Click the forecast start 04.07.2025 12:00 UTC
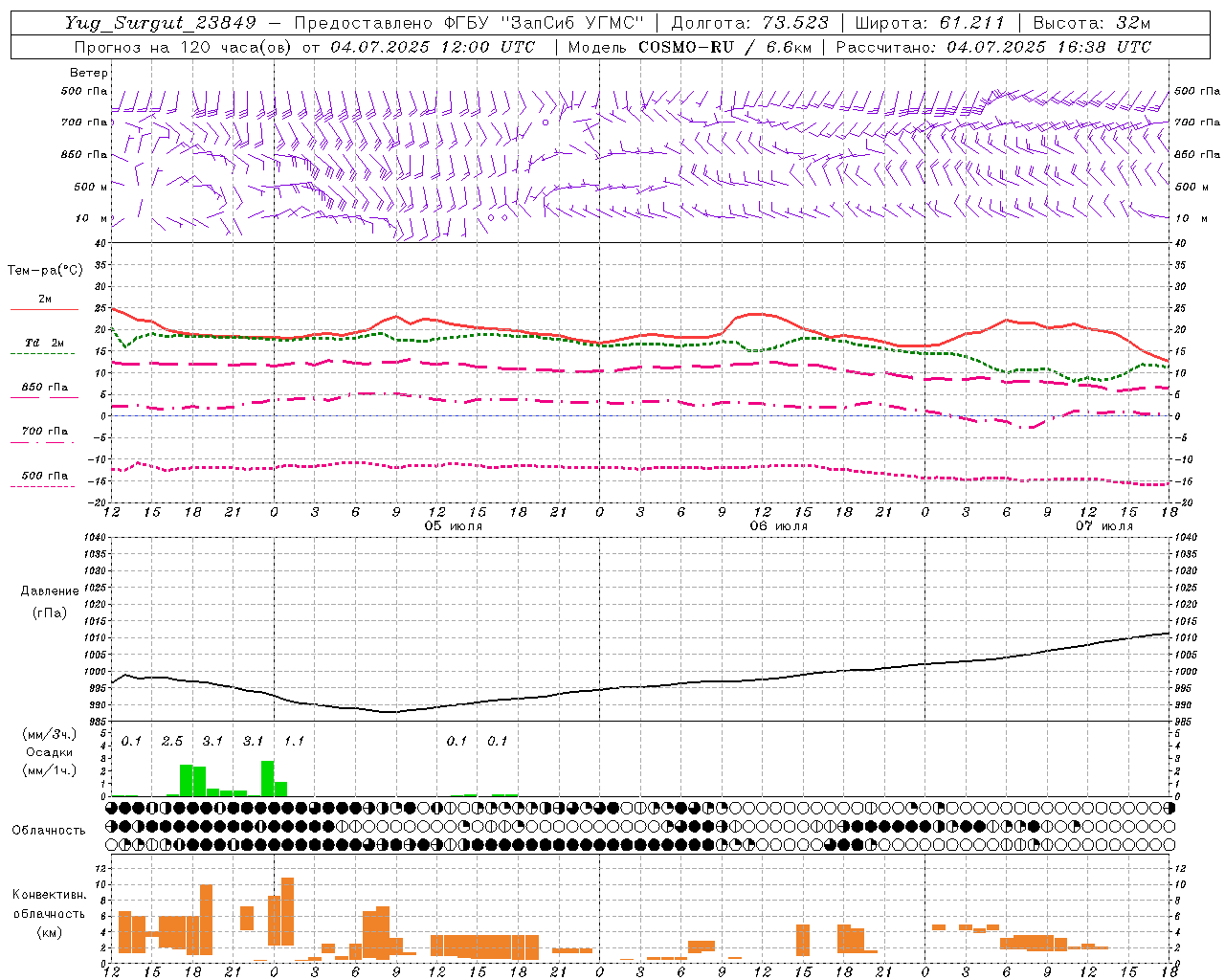The width and height of the screenshot is (1225, 980). (x=432, y=47)
